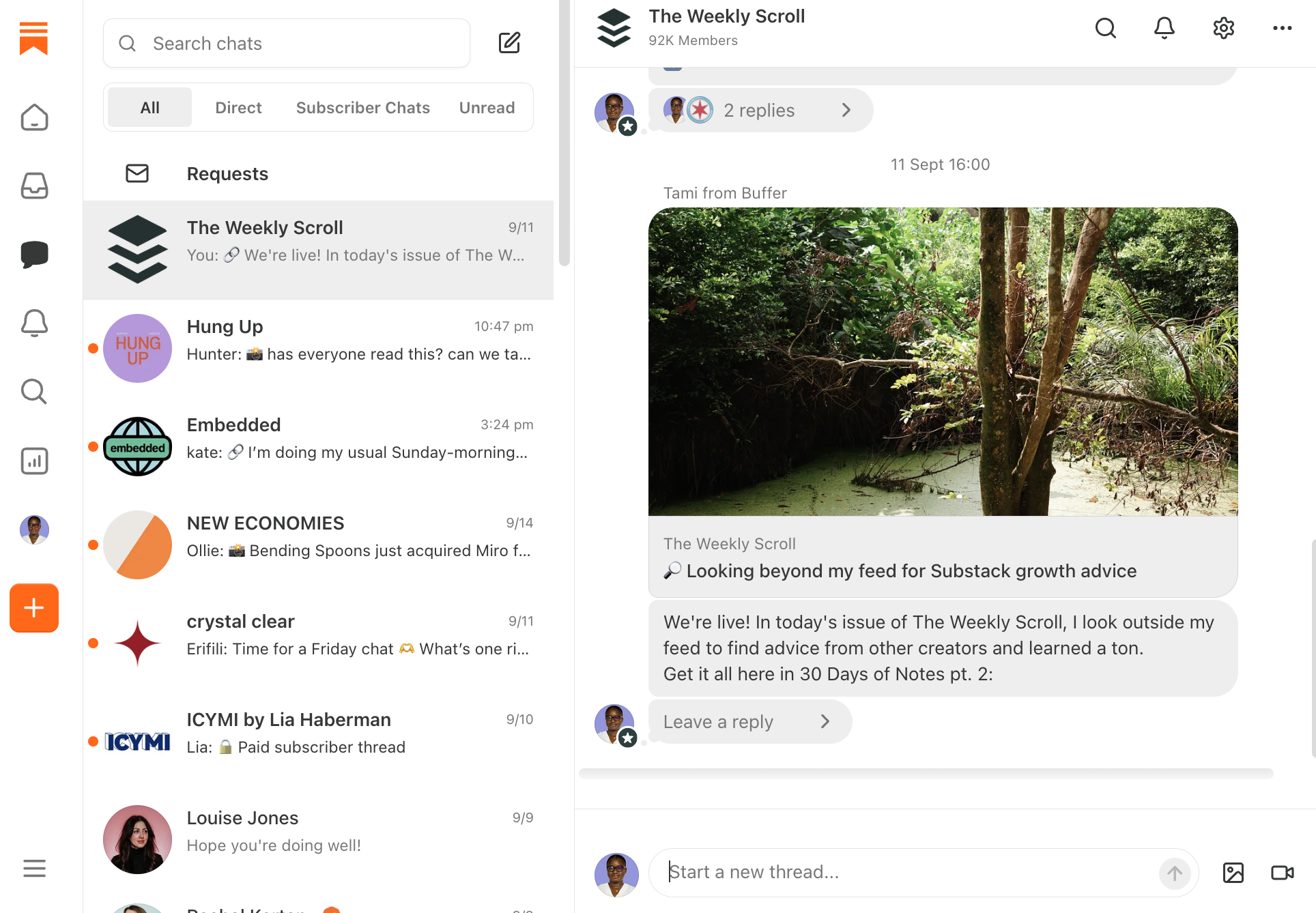Select the All chats tab
This screenshot has width=1316, height=913.
pyautogui.click(x=150, y=107)
